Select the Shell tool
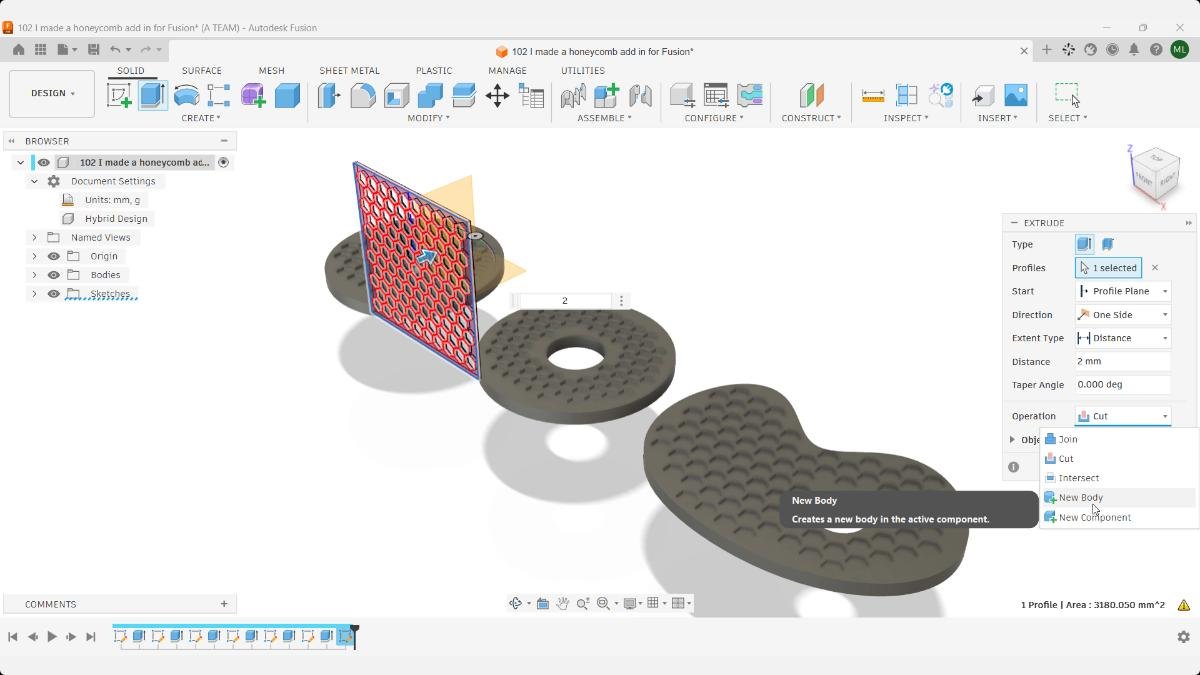Screen dimensions: 1200x675 pos(397,95)
